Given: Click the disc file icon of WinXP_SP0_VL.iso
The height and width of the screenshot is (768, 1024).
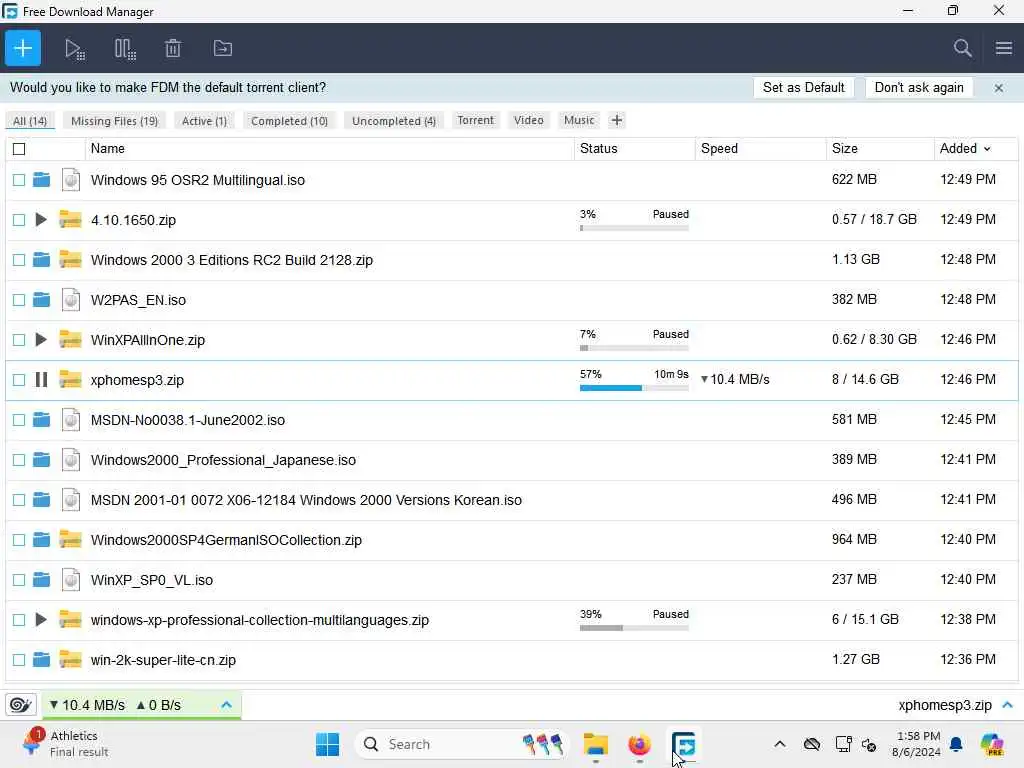Looking at the screenshot, I should 71,579.
